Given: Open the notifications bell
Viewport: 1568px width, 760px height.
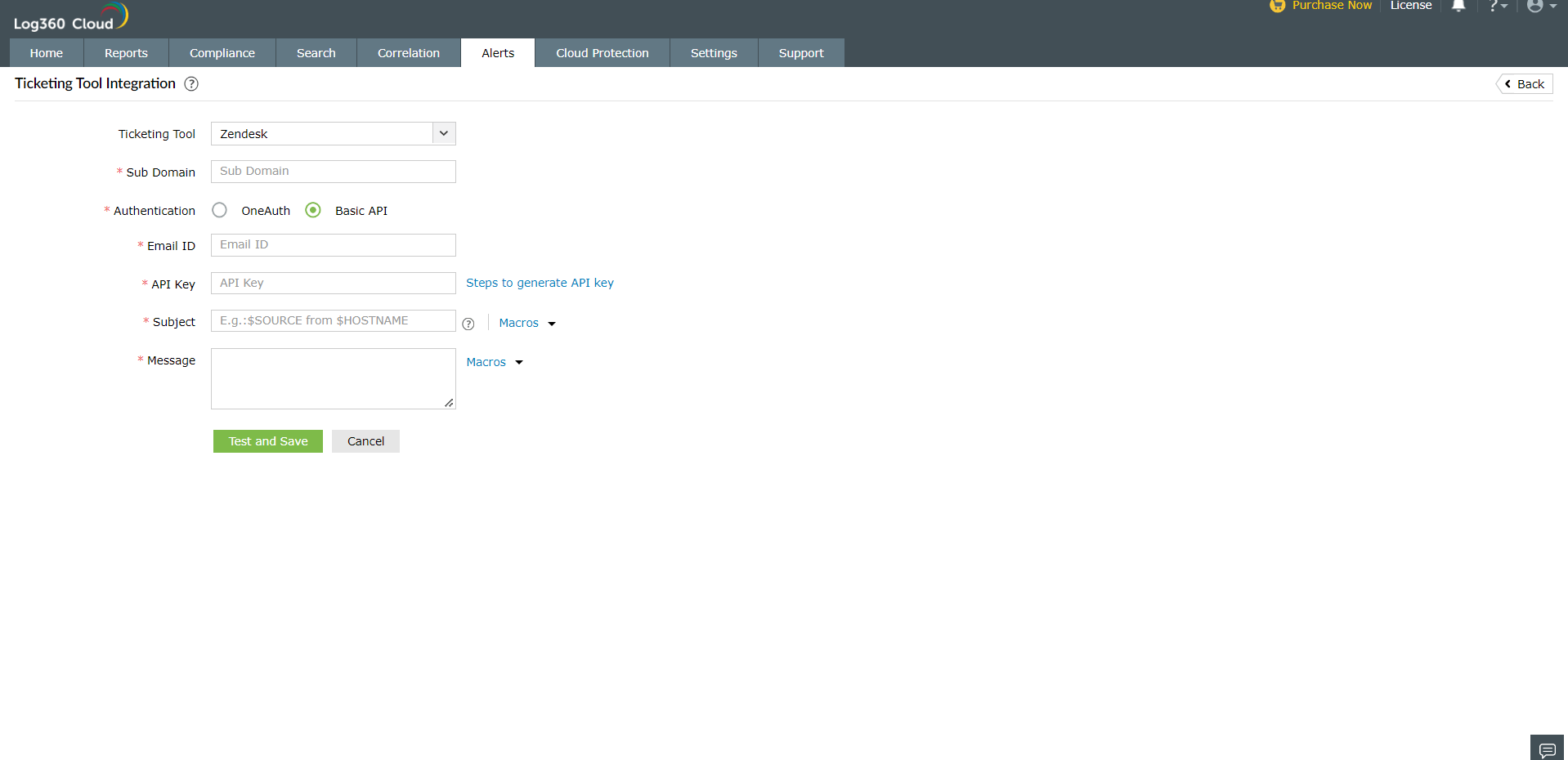Looking at the screenshot, I should click(1458, 6).
